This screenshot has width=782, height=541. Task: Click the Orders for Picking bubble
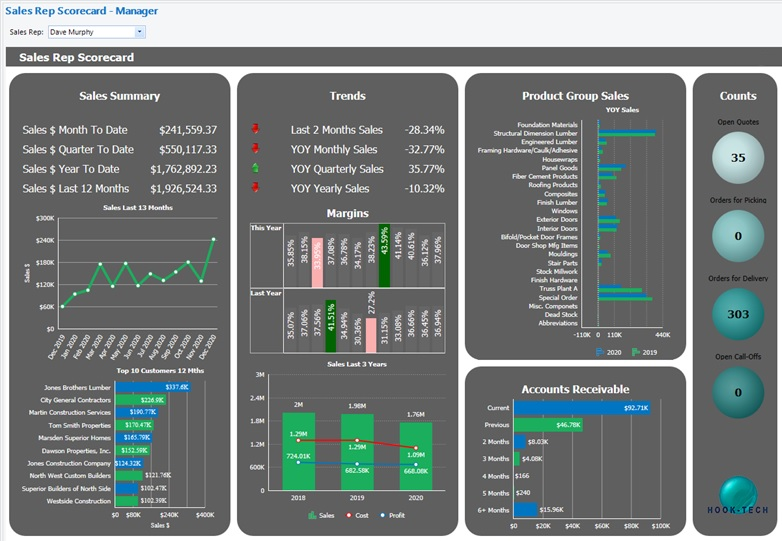click(x=738, y=236)
